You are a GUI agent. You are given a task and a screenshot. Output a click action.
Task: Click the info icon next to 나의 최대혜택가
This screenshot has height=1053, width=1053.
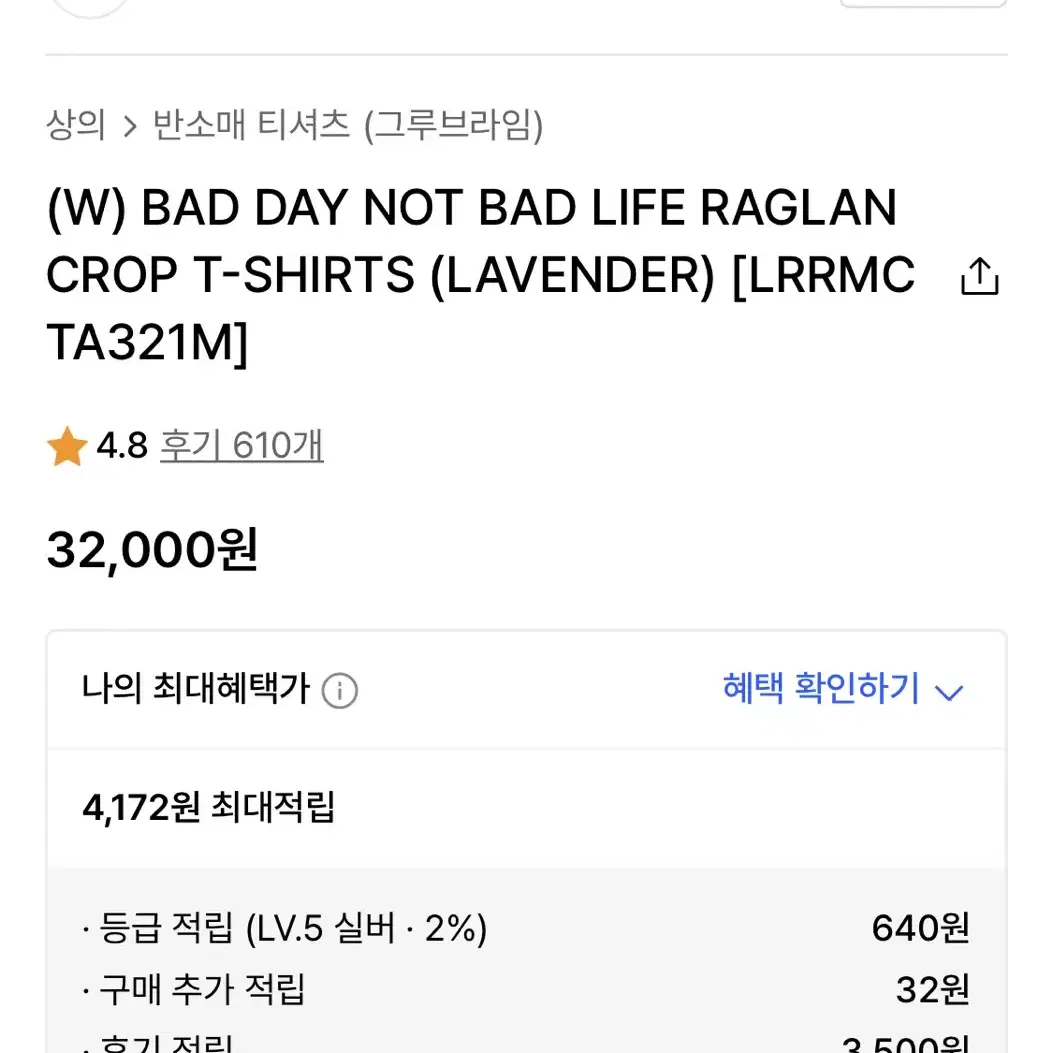[x=340, y=690]
